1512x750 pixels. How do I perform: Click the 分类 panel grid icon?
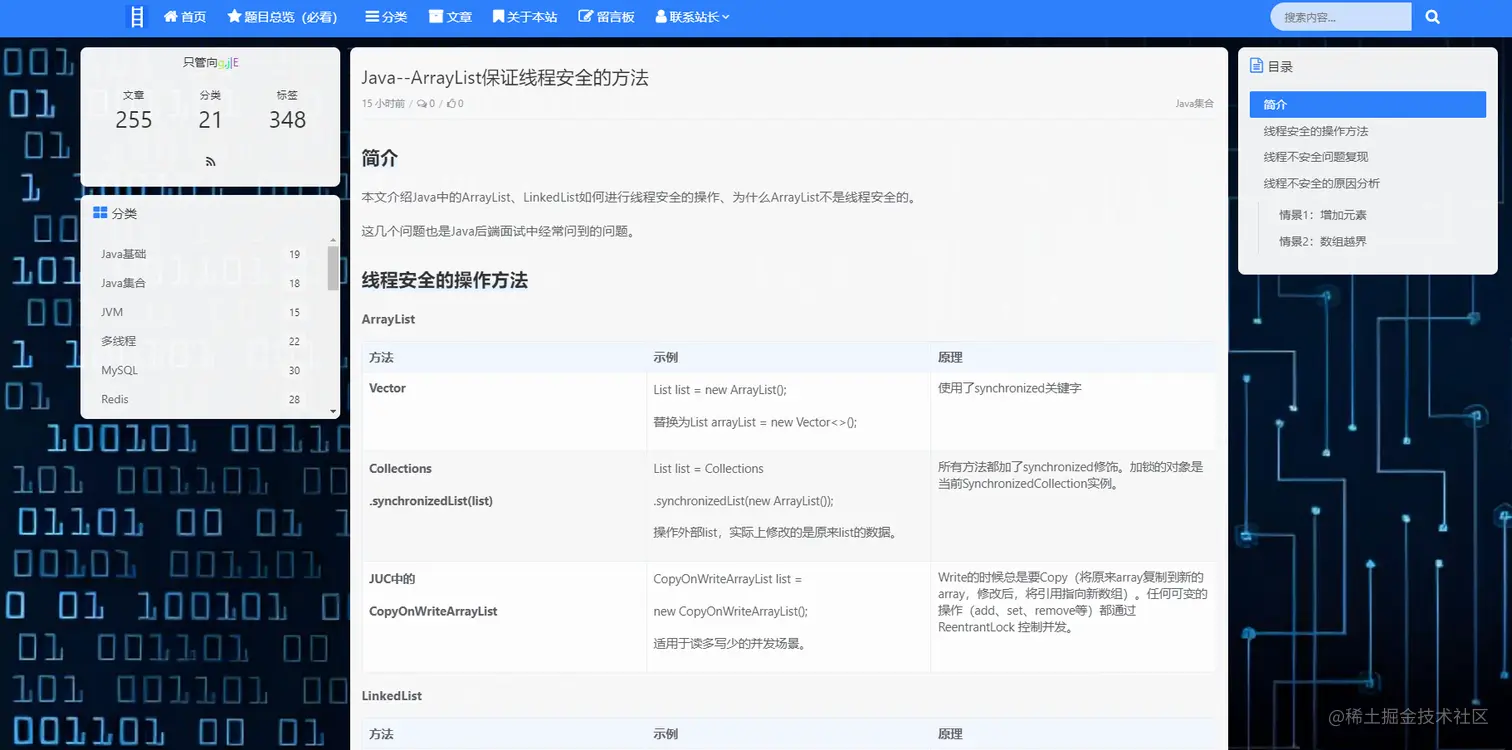click(x=100, y=213)
